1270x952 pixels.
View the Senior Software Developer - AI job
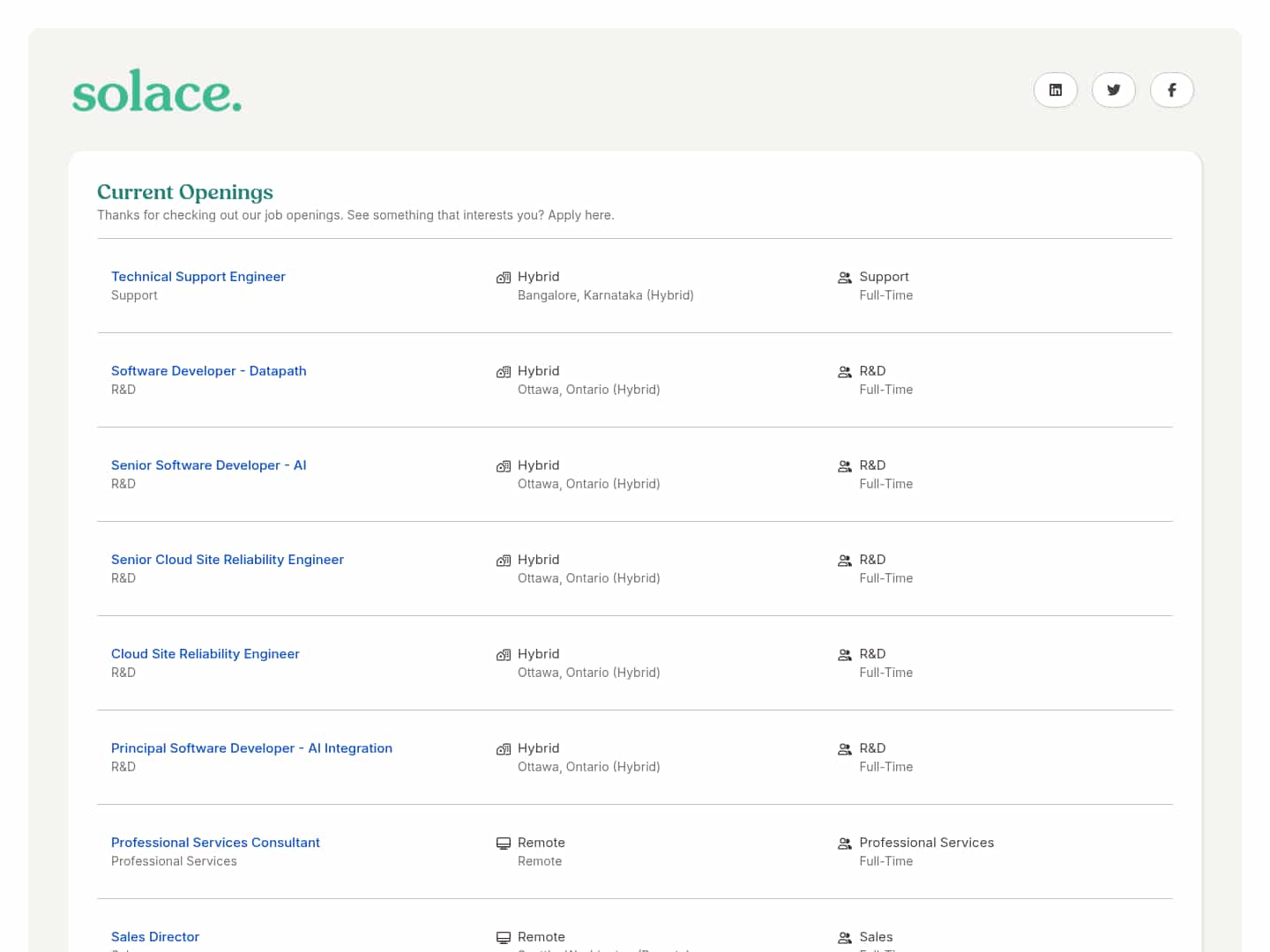(209, 465)
